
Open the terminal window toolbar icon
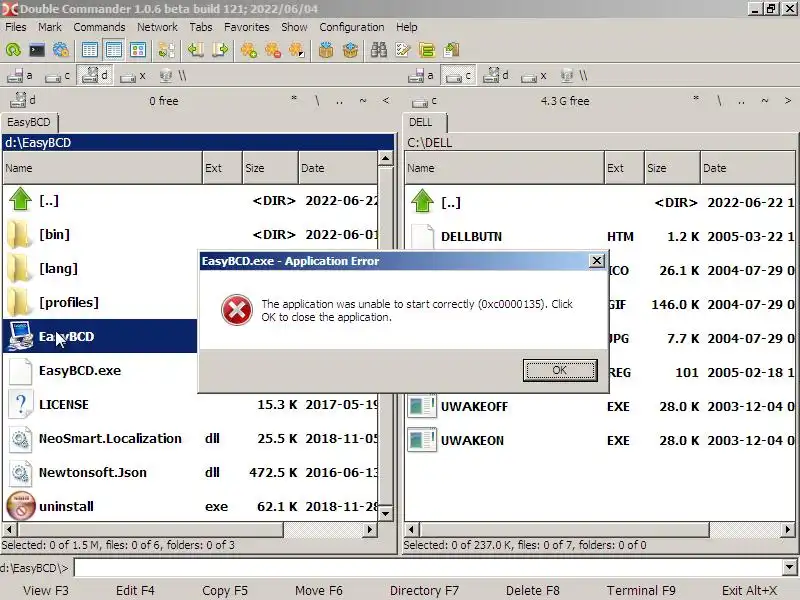coord(37,50)
